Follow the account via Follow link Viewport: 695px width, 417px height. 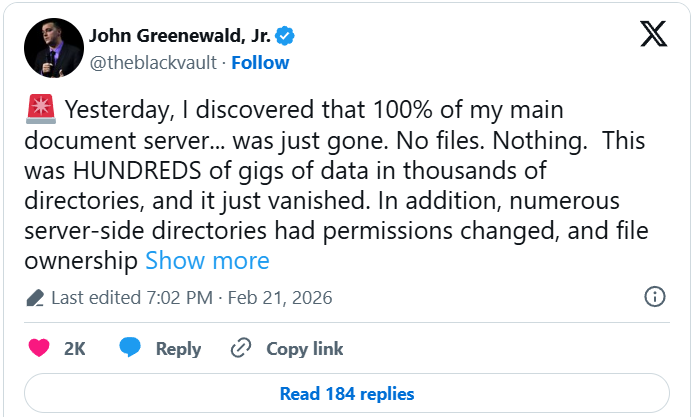click(261, 62)
